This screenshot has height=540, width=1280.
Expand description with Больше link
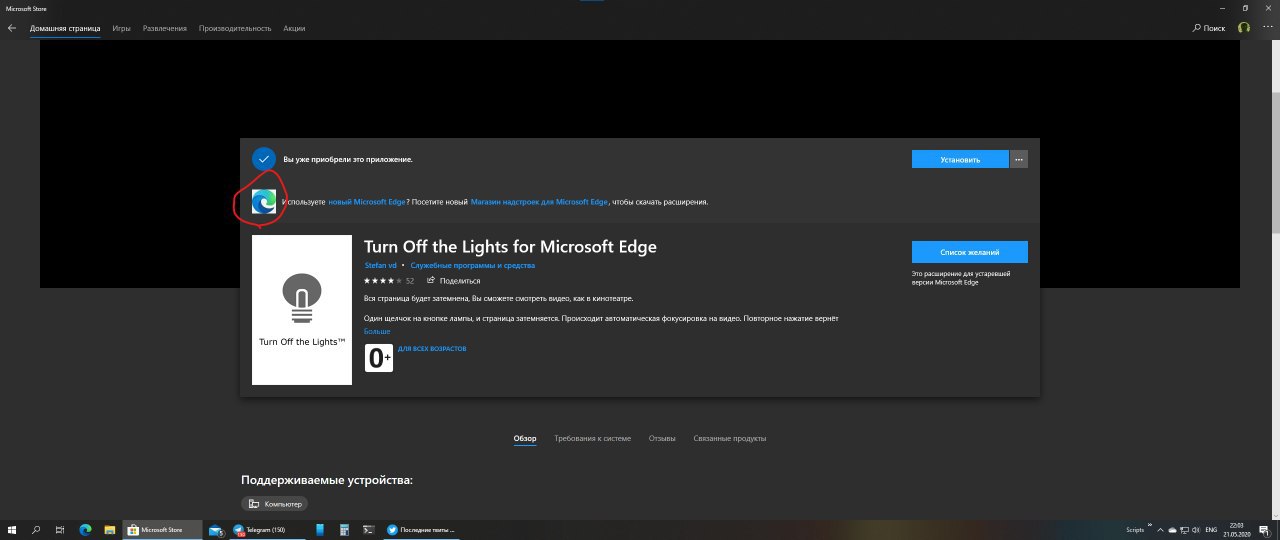coord(377,331)
